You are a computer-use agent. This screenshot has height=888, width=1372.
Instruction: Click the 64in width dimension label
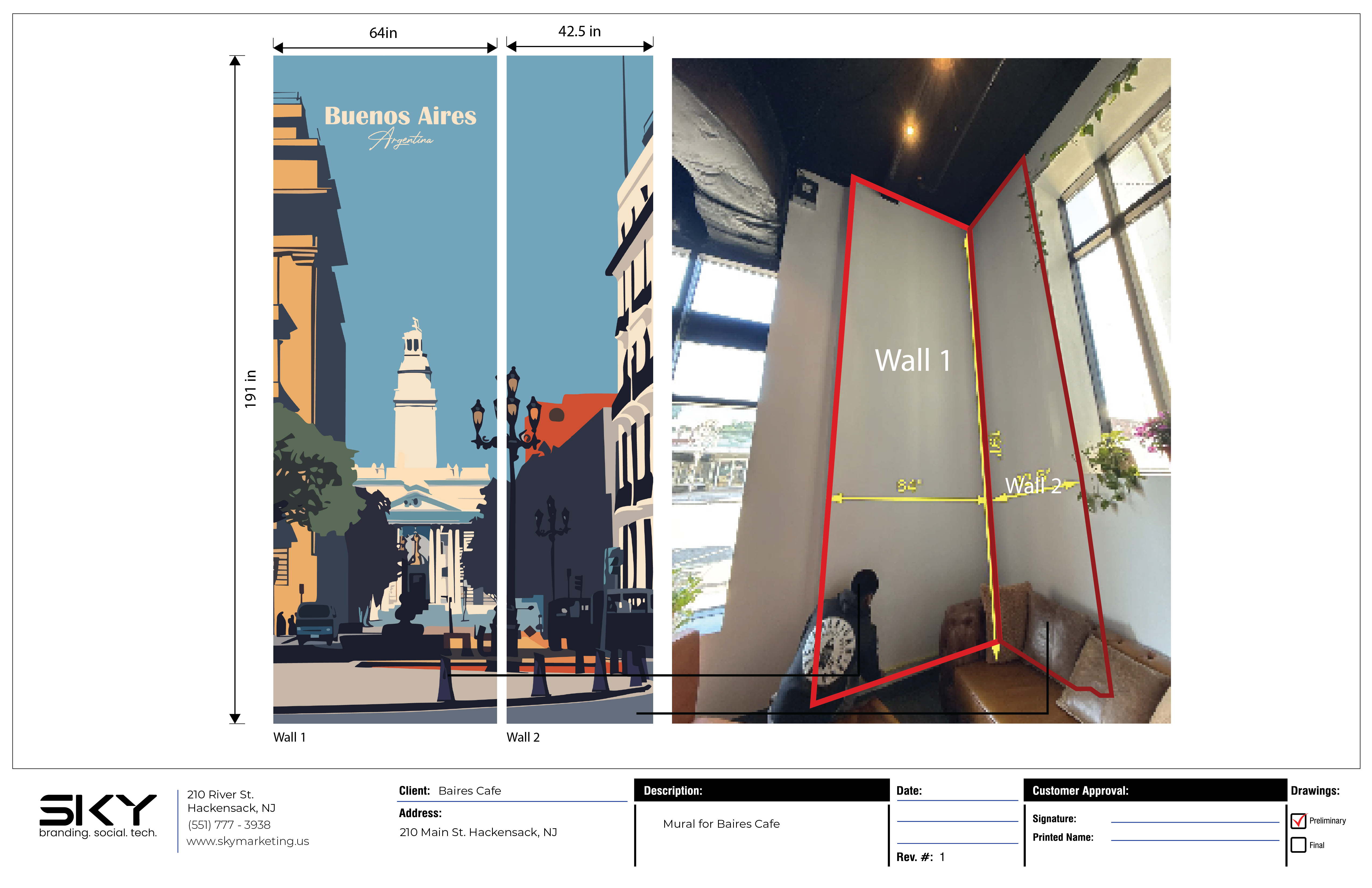pyautogui.click(x=383, y=33)
